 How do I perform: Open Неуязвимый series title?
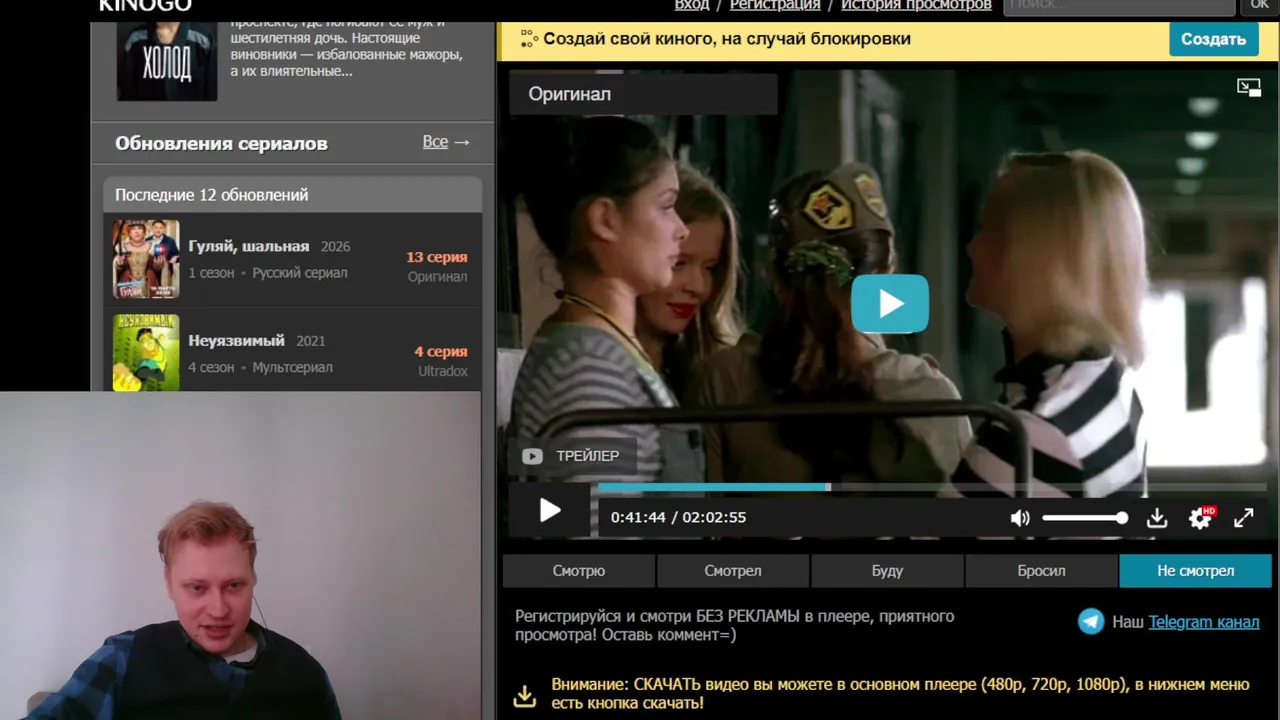pos(237,341)
